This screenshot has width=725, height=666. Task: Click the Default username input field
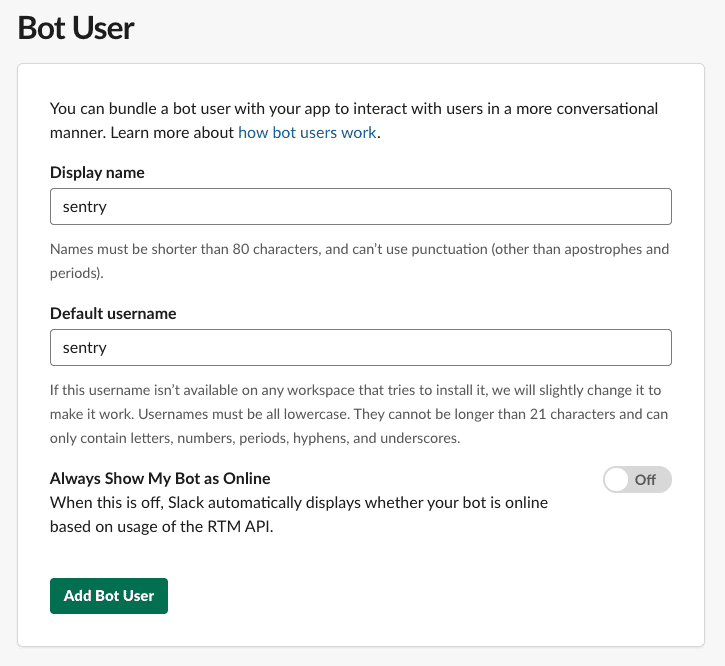click(361, 347)
